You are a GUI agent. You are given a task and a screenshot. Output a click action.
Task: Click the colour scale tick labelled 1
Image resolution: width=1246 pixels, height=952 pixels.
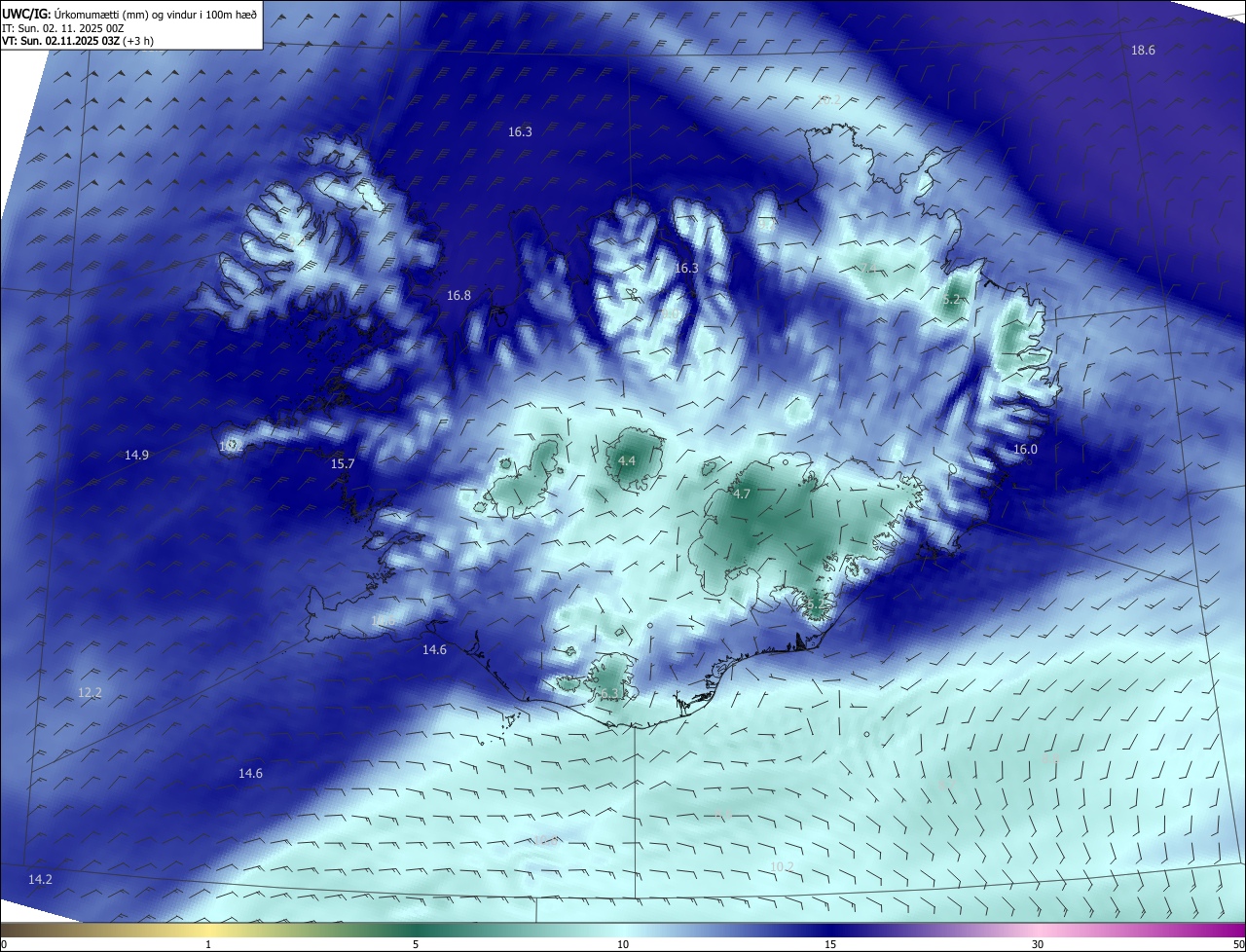208,945
